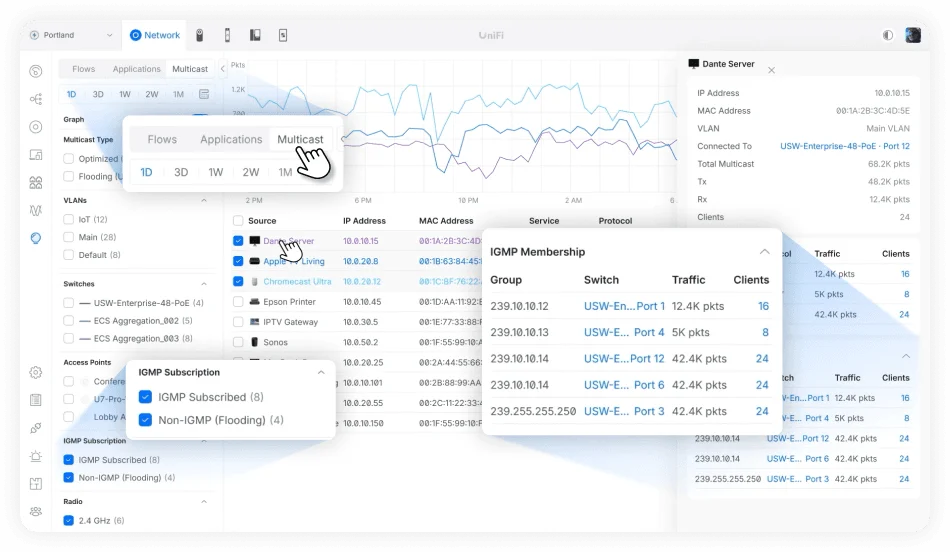Collapse the enlarged IGMP Membership card

pos(765,251)
